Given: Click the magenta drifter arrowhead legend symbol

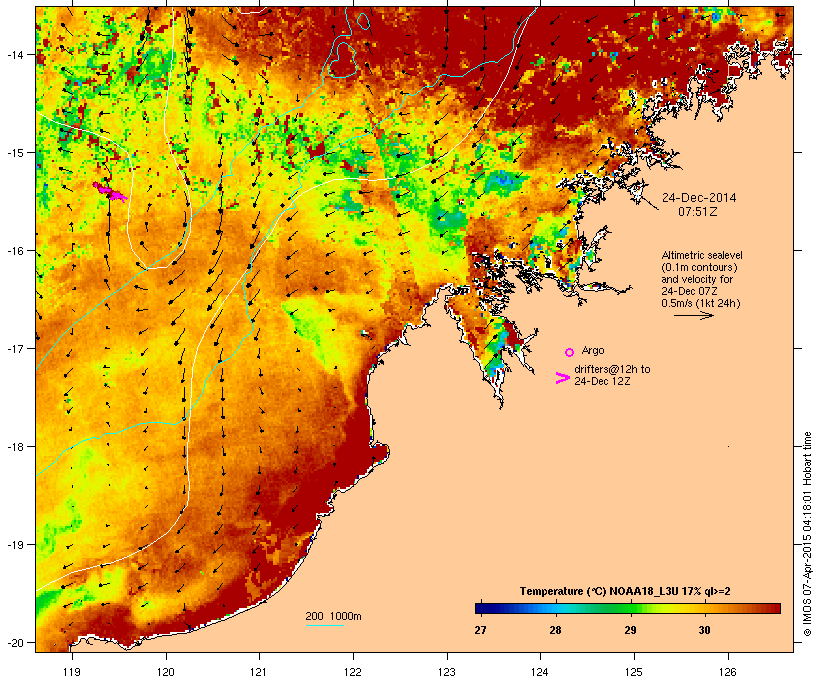Looking at the screenshot, I should pos(562,378).
